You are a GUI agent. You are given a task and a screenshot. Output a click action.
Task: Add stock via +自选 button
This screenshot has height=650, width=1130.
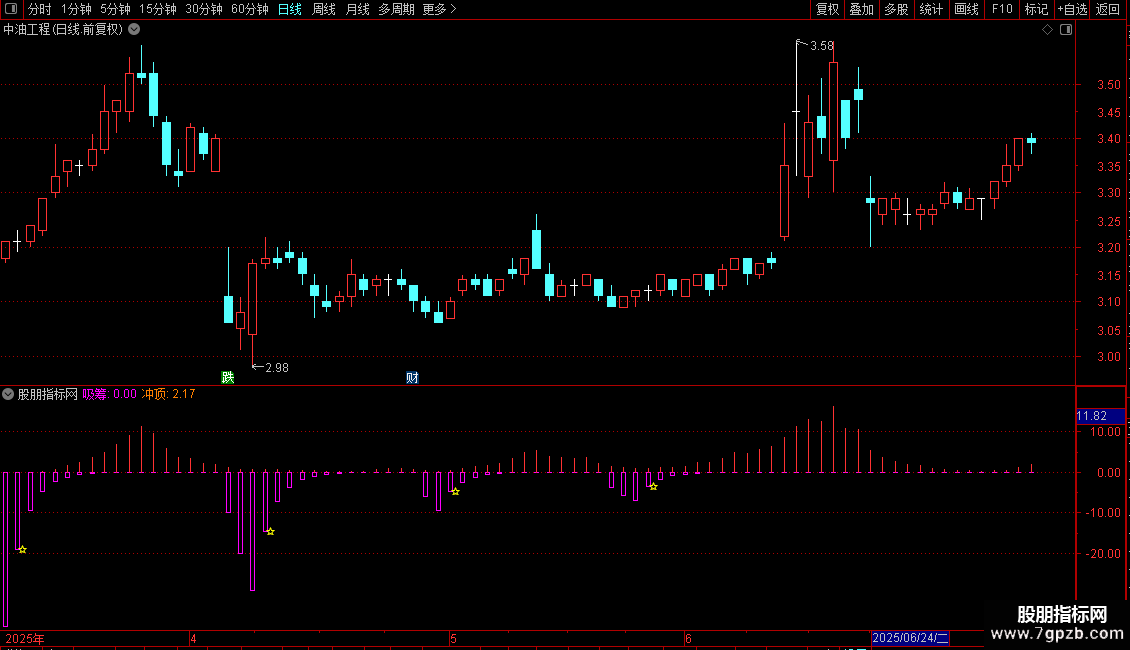1072,9
